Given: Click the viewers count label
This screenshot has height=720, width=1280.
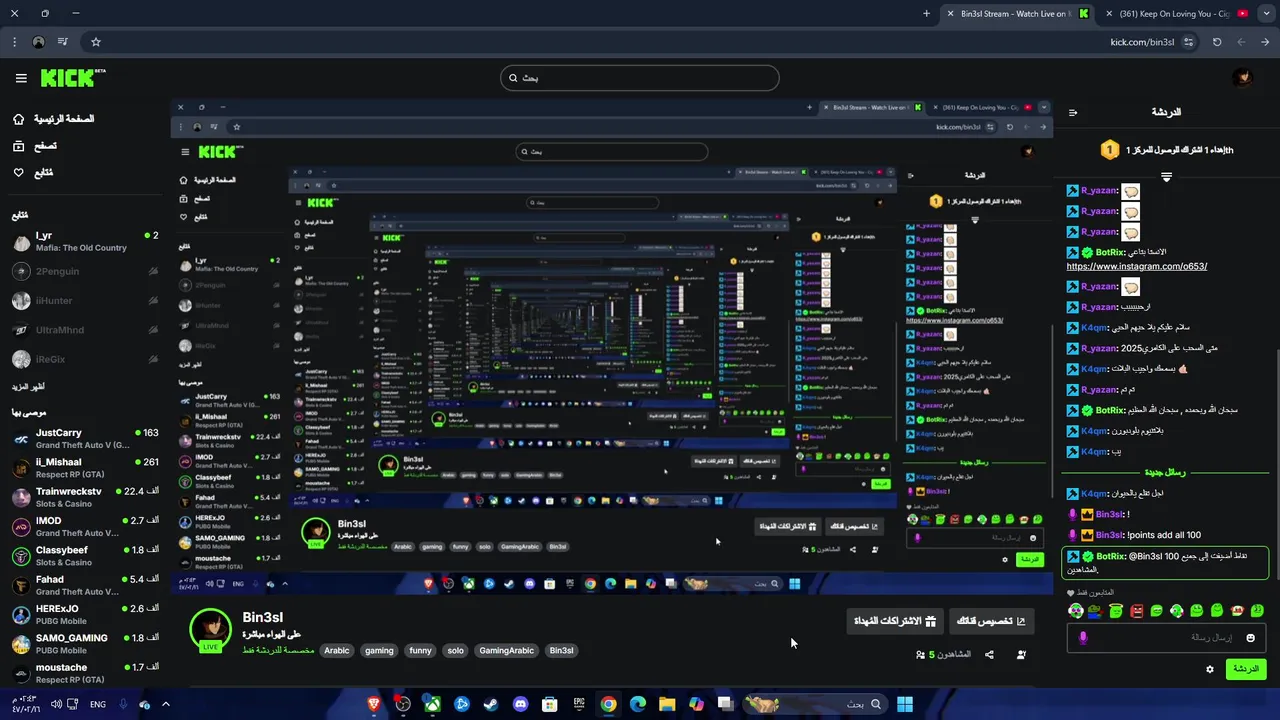Looking at the screenshot, I should click(944, 655).
